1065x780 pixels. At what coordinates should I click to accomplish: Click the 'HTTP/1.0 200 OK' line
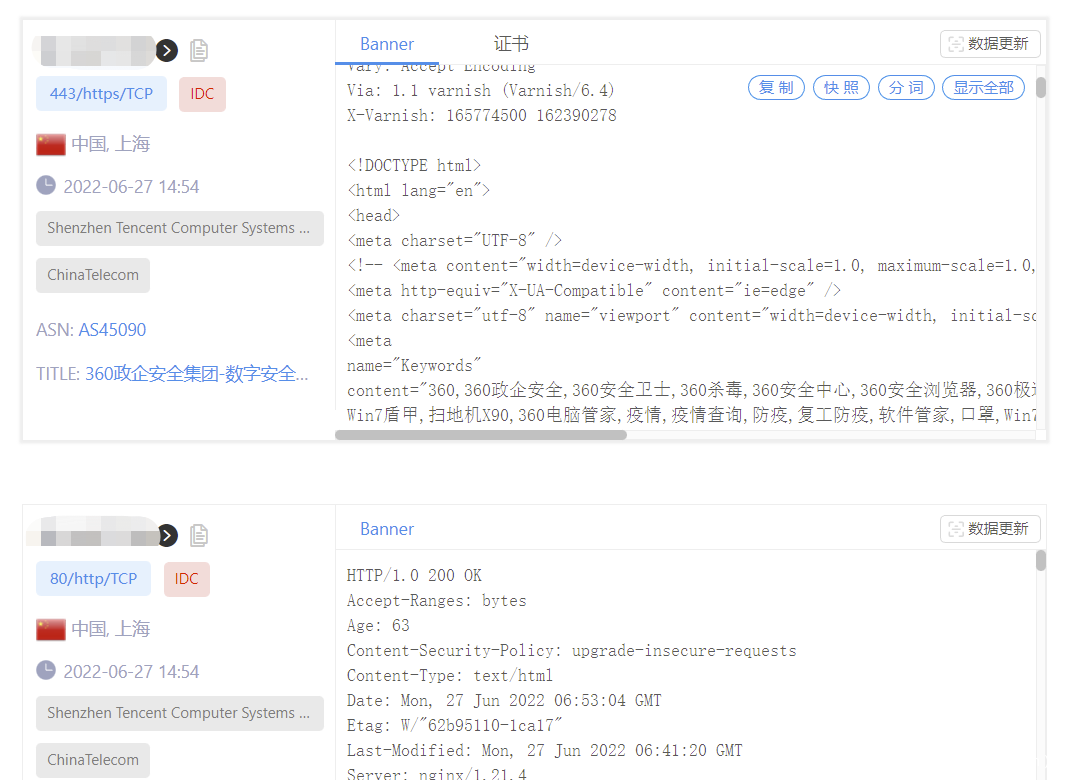pos(414,576)
